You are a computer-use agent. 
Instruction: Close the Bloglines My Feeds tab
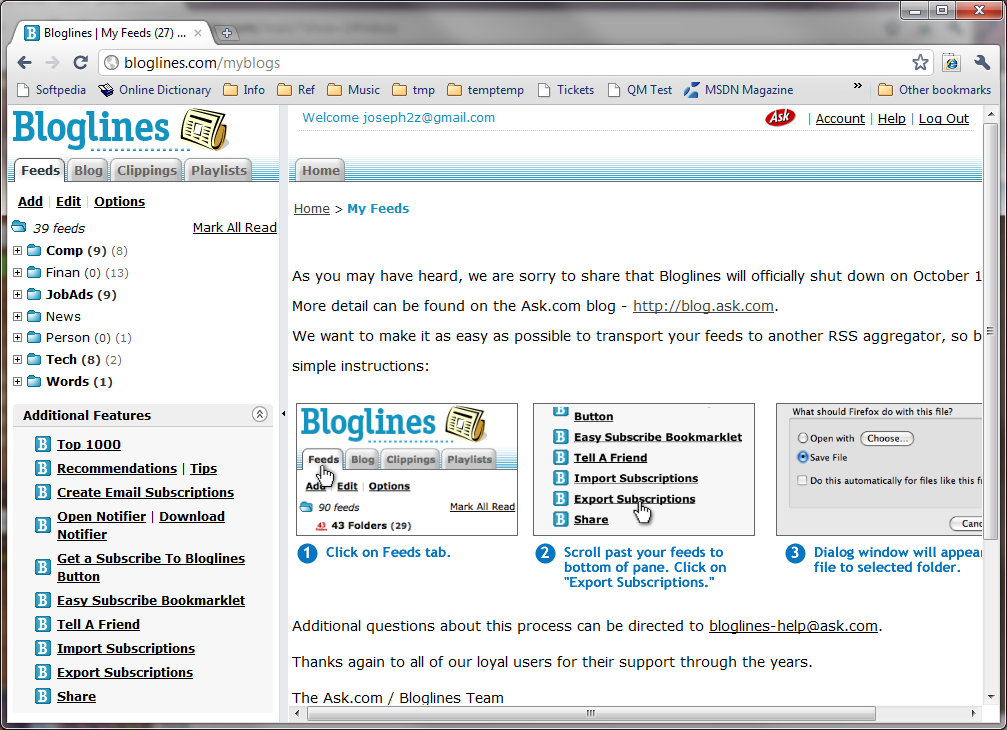click(198, 33)
